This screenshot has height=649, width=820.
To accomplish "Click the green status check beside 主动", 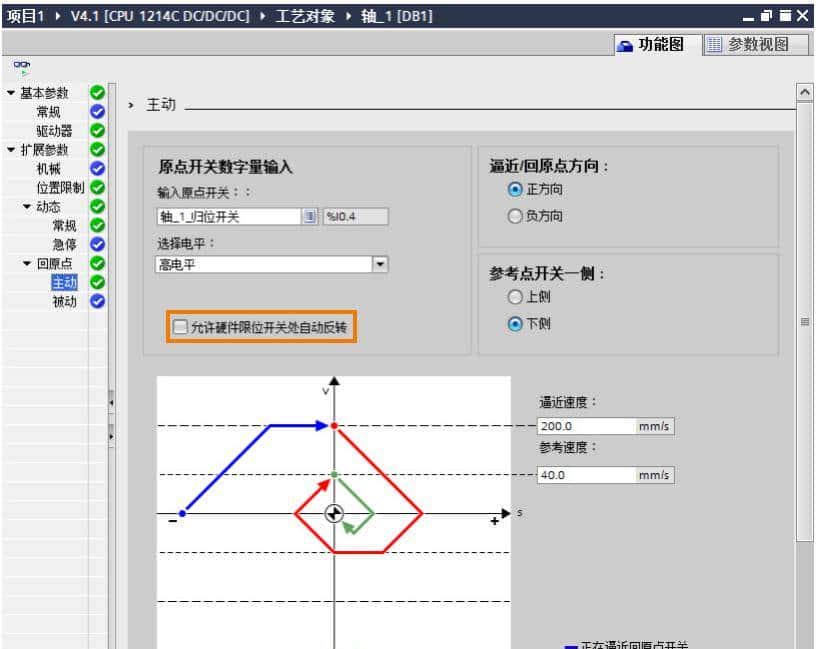I will [96, 281].
